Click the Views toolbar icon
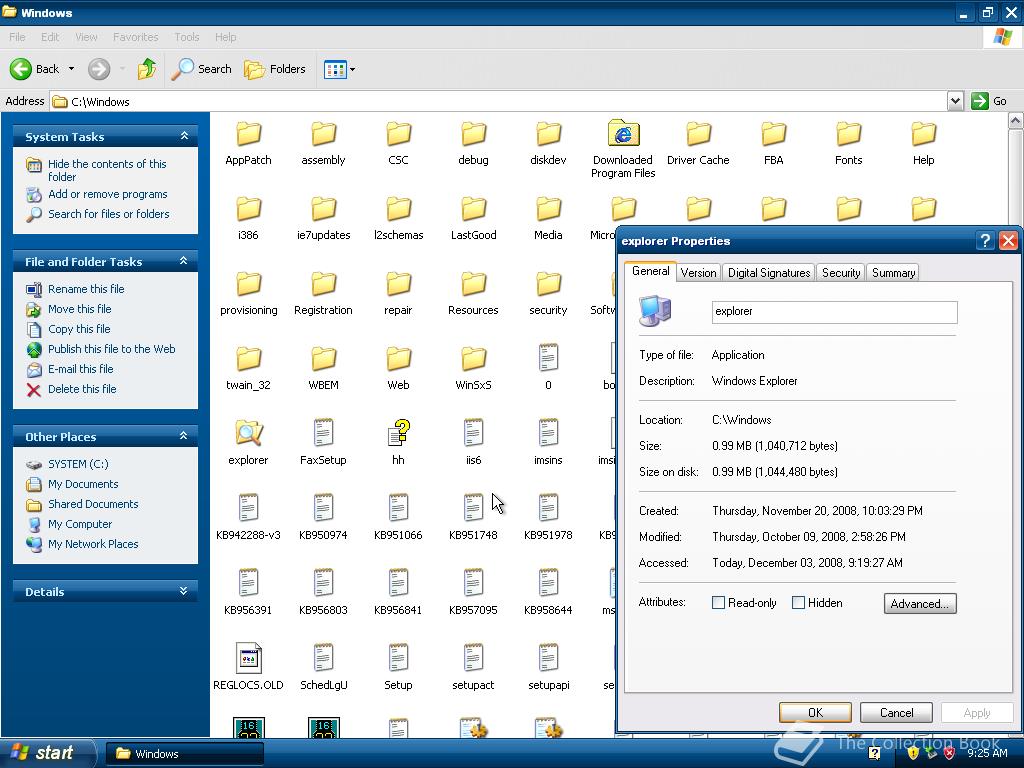 335,69
